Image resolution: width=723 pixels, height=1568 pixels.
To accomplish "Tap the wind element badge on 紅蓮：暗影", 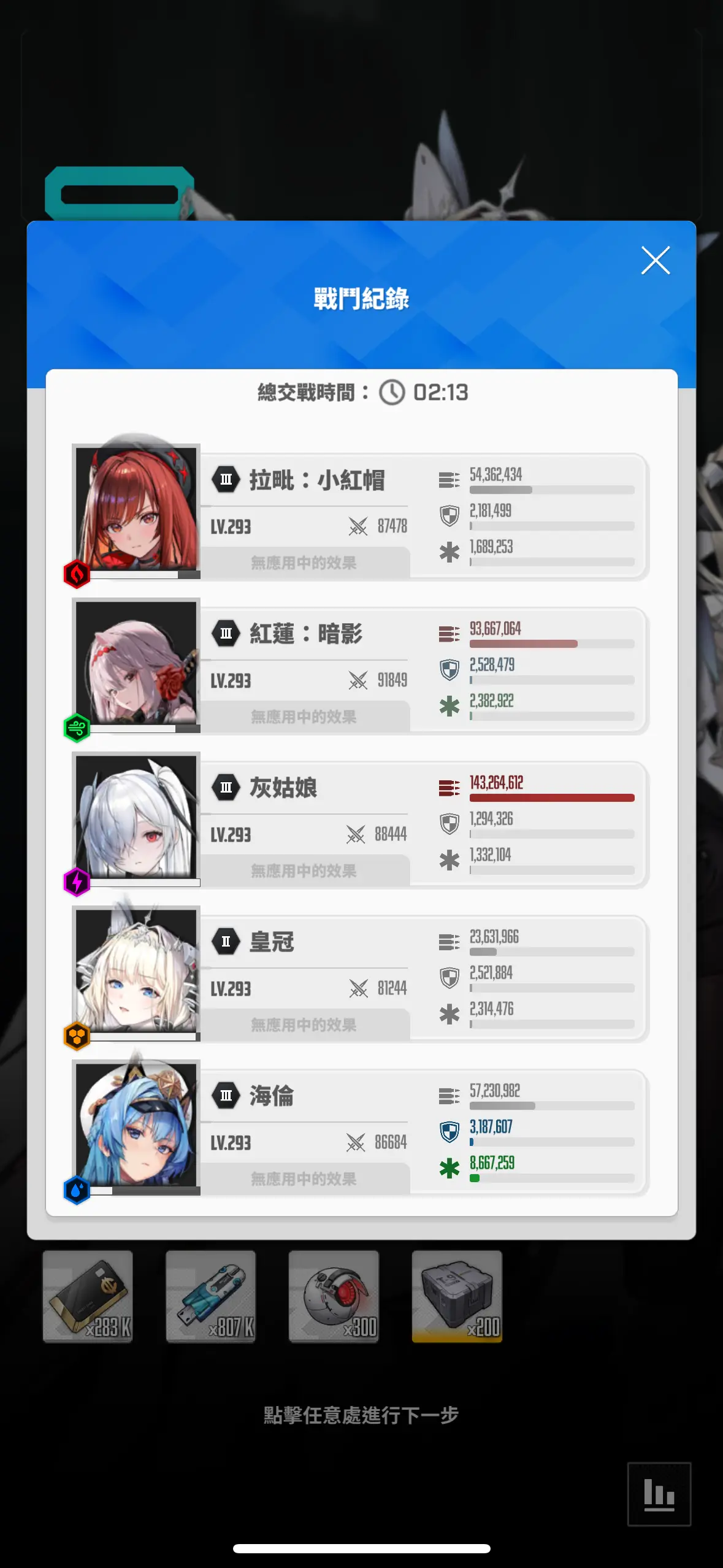I will coord(77,728).
